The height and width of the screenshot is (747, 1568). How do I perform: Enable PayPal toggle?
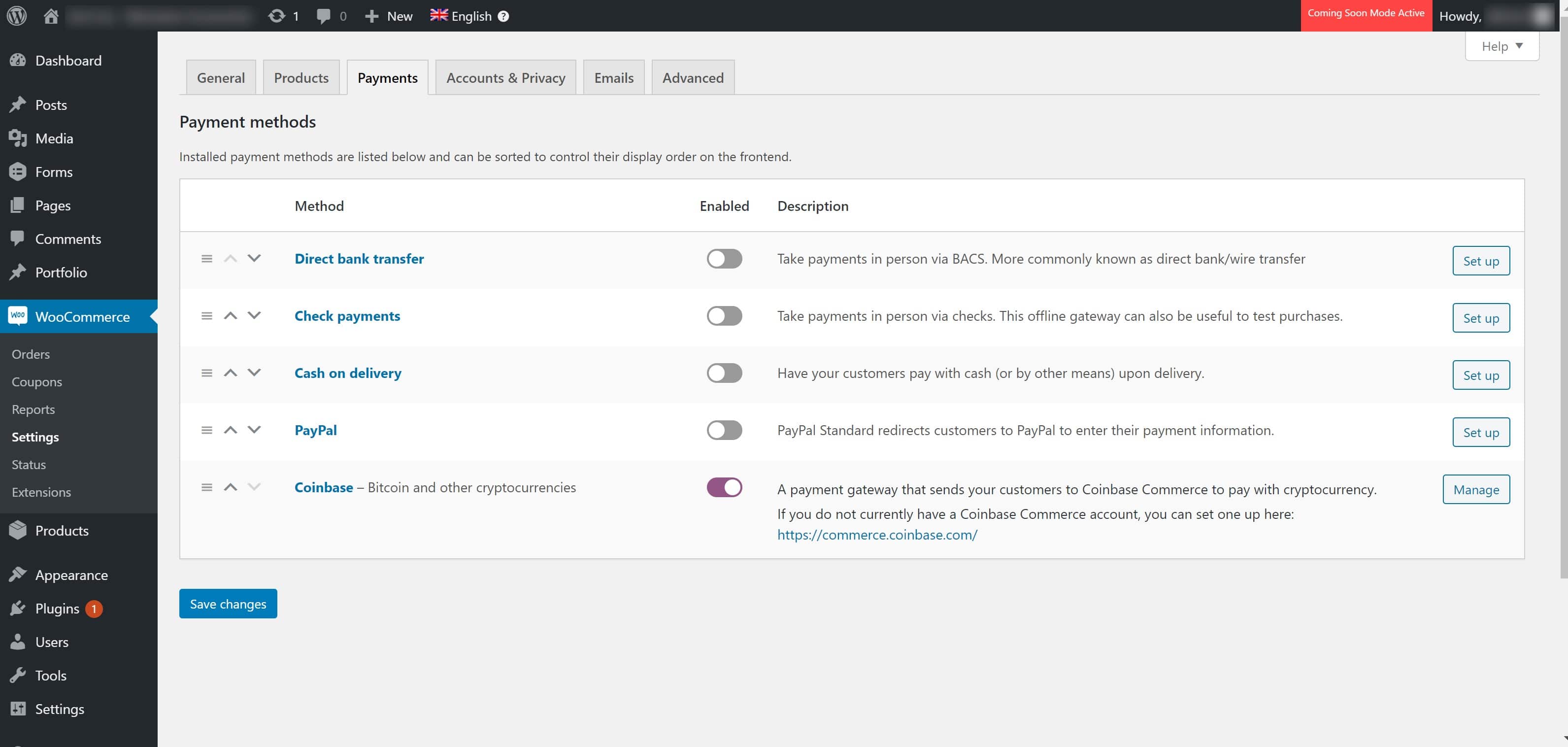point(724,431)
